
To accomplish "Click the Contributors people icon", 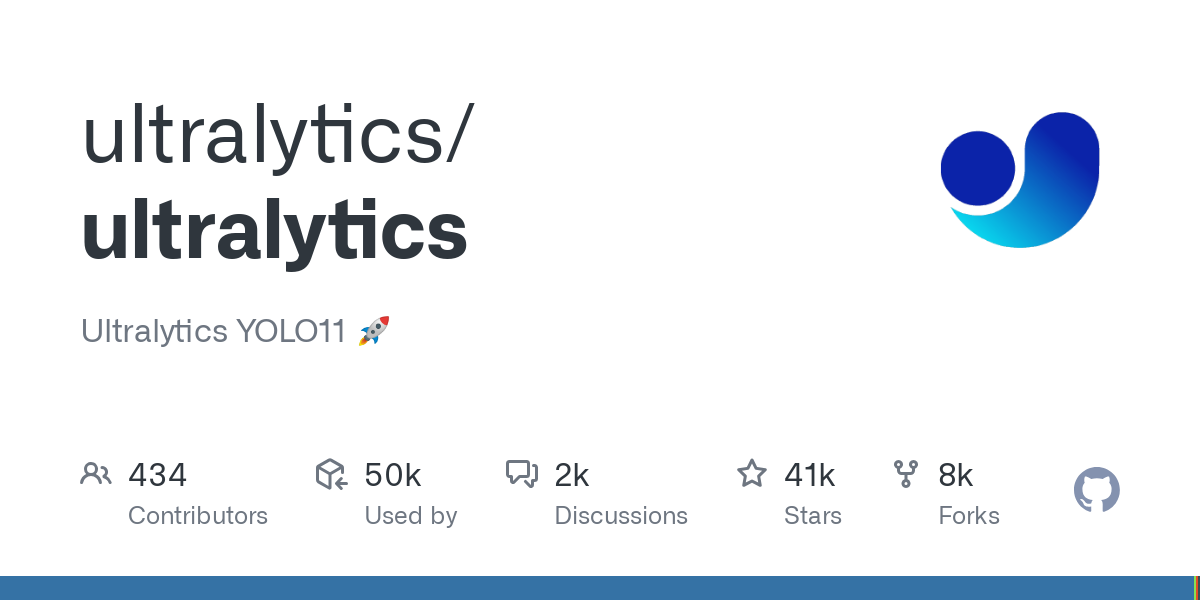I will point(96,474).
